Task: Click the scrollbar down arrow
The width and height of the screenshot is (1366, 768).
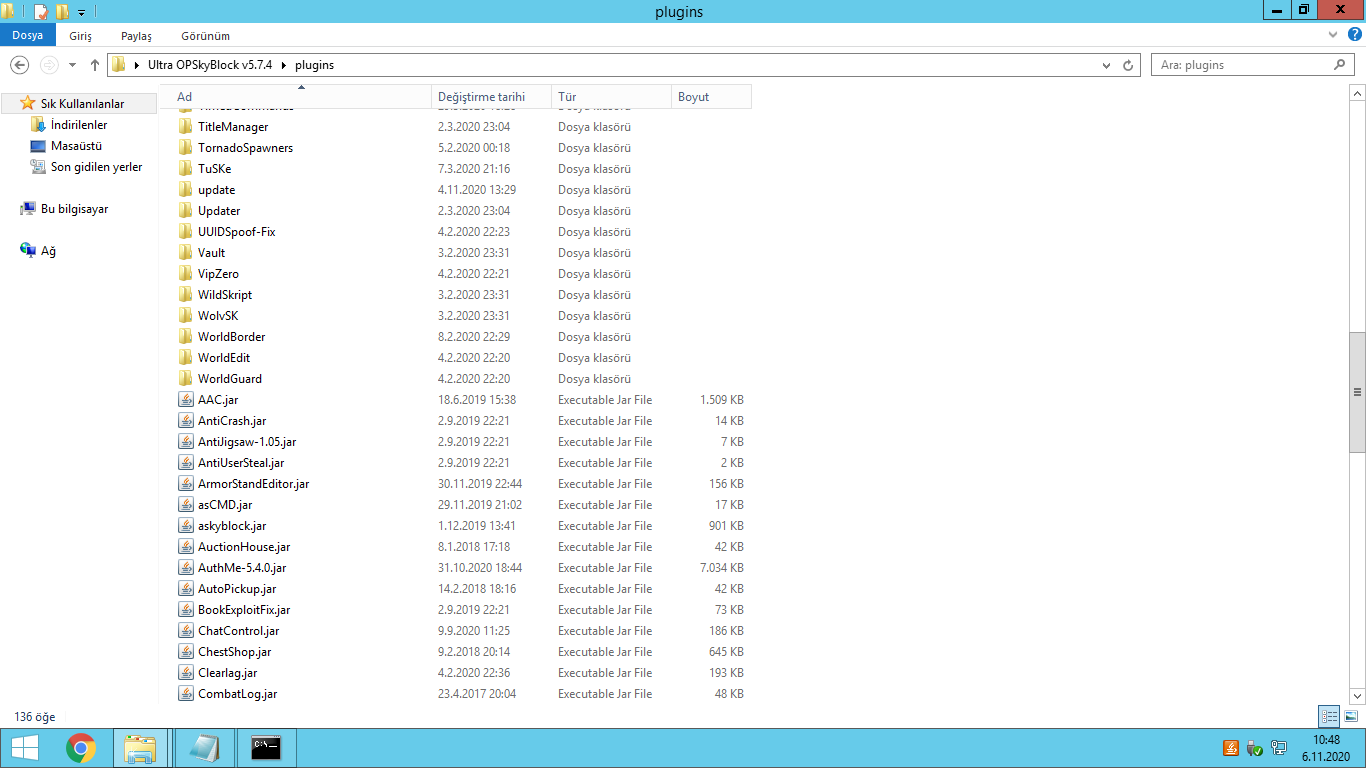Action: coord(1357,696)
